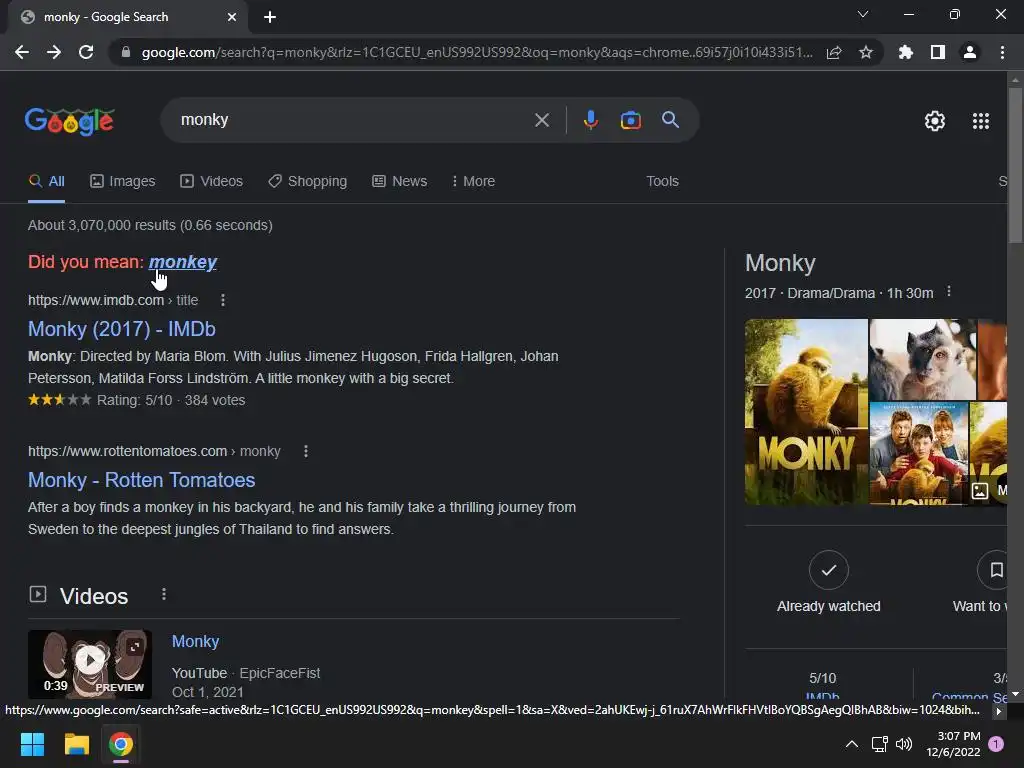This screenshot has height=768, width=1024.
Task: Click the EpicFaceFist channel name
Action: click(280, 673)
